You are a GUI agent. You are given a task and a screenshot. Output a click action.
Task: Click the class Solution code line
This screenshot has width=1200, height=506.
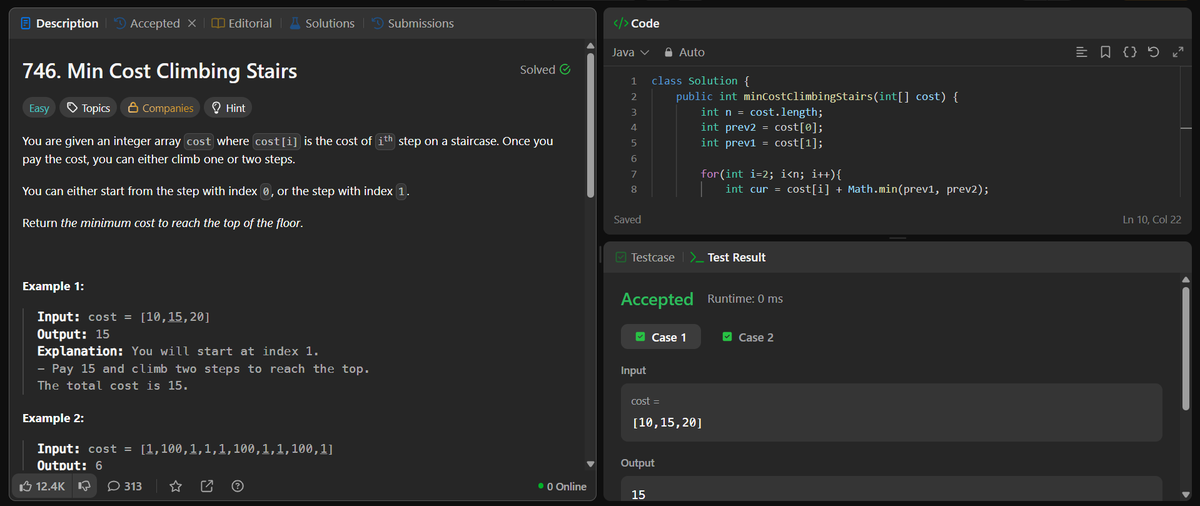(698, 80)
